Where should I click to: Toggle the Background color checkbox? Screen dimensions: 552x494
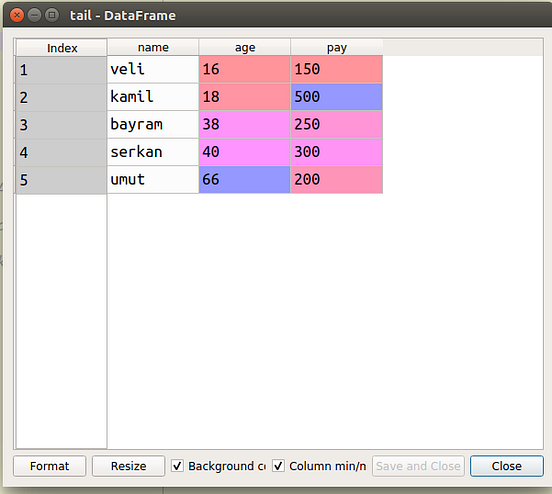[x=177, y=466]
